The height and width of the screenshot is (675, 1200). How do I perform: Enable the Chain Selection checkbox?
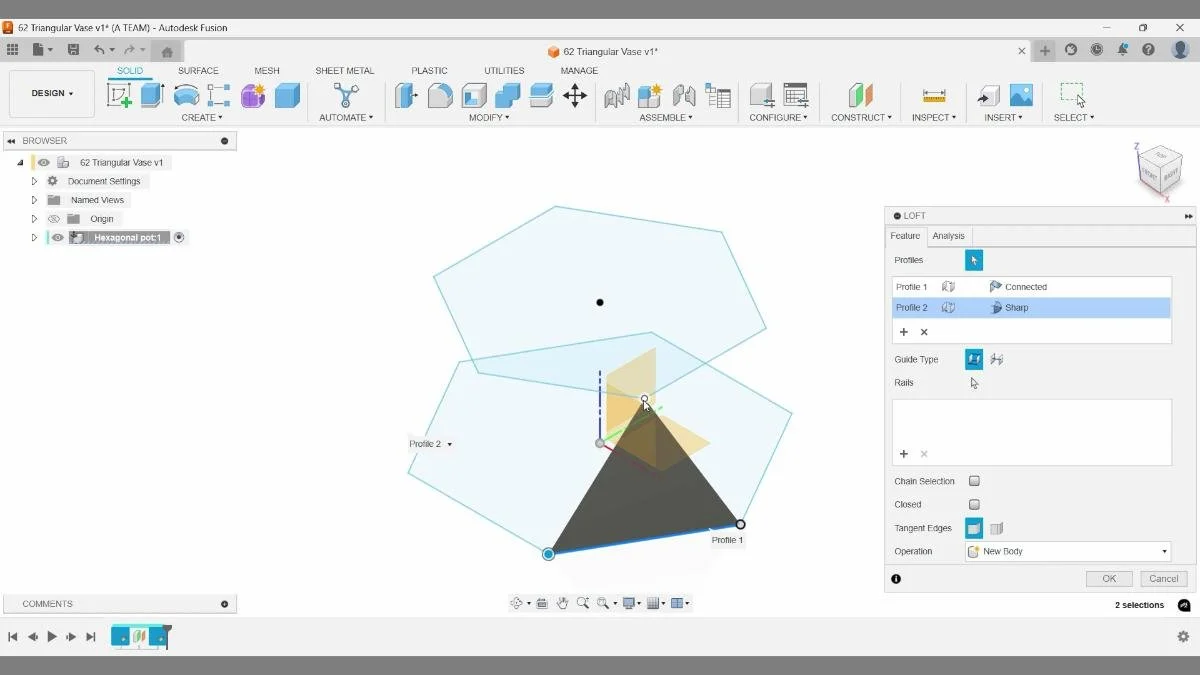(975, 481)
